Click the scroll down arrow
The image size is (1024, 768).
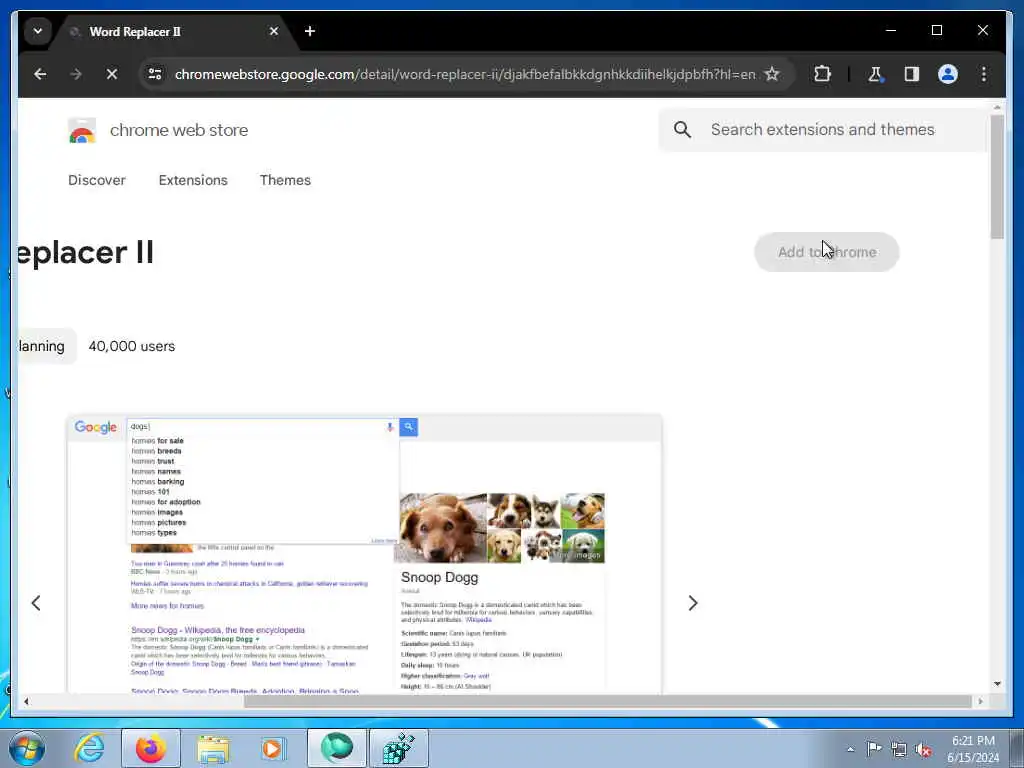[997, 684]
